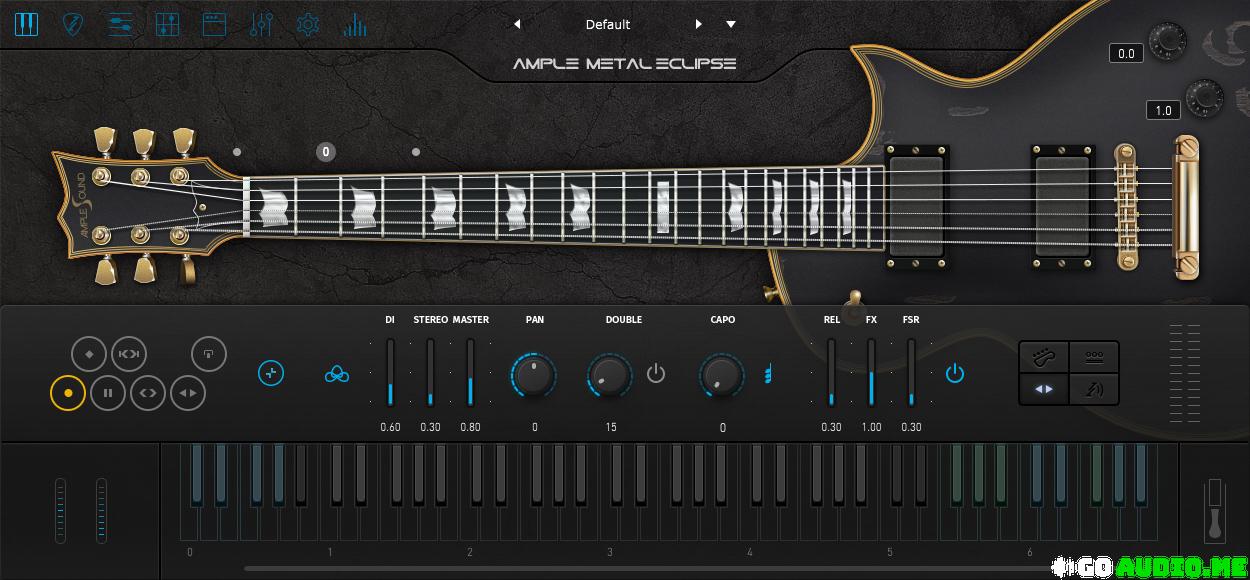
Task: Set the FSR slider
Action: tap(911, 372)
